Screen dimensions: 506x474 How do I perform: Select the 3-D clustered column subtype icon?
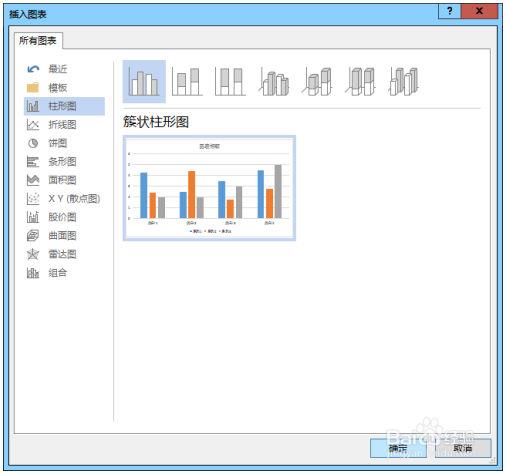click(x=274, y=82)
